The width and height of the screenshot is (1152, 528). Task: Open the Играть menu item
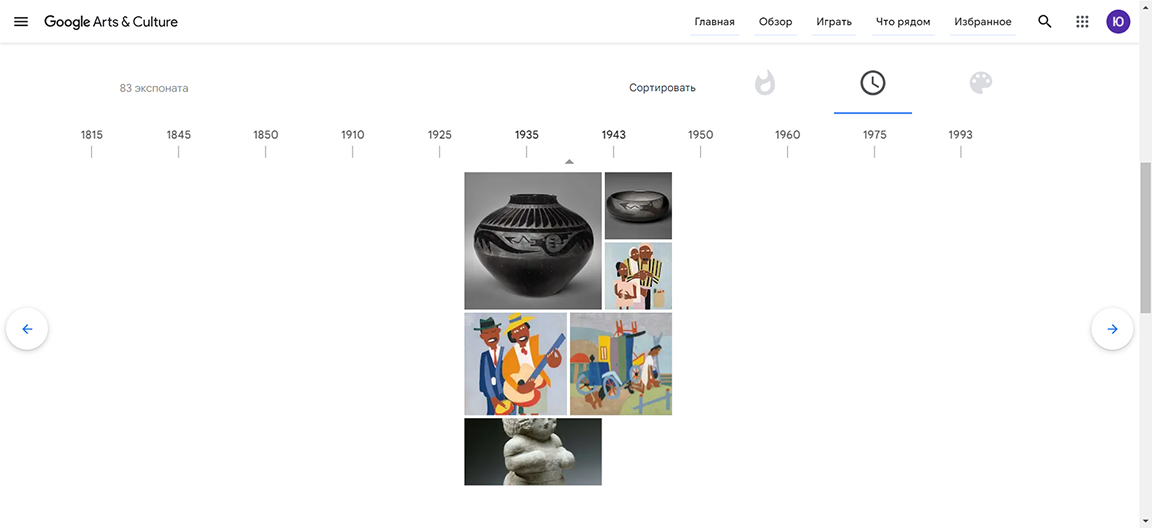click(x=834, y=22)
